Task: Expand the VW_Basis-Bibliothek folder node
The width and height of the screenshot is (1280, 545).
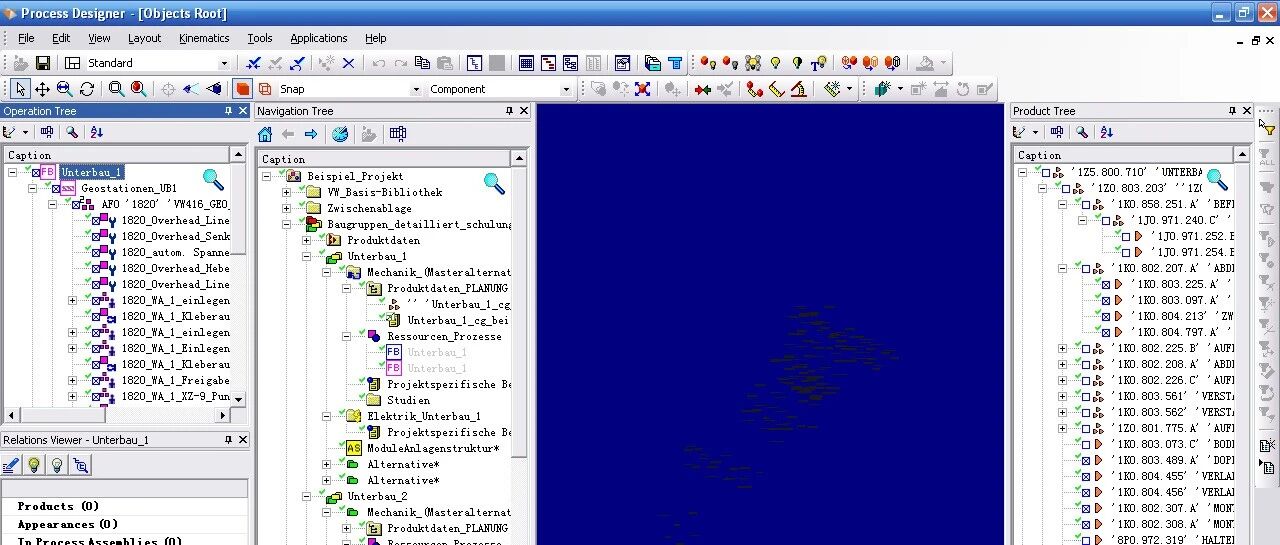Action: click(287, 192)
